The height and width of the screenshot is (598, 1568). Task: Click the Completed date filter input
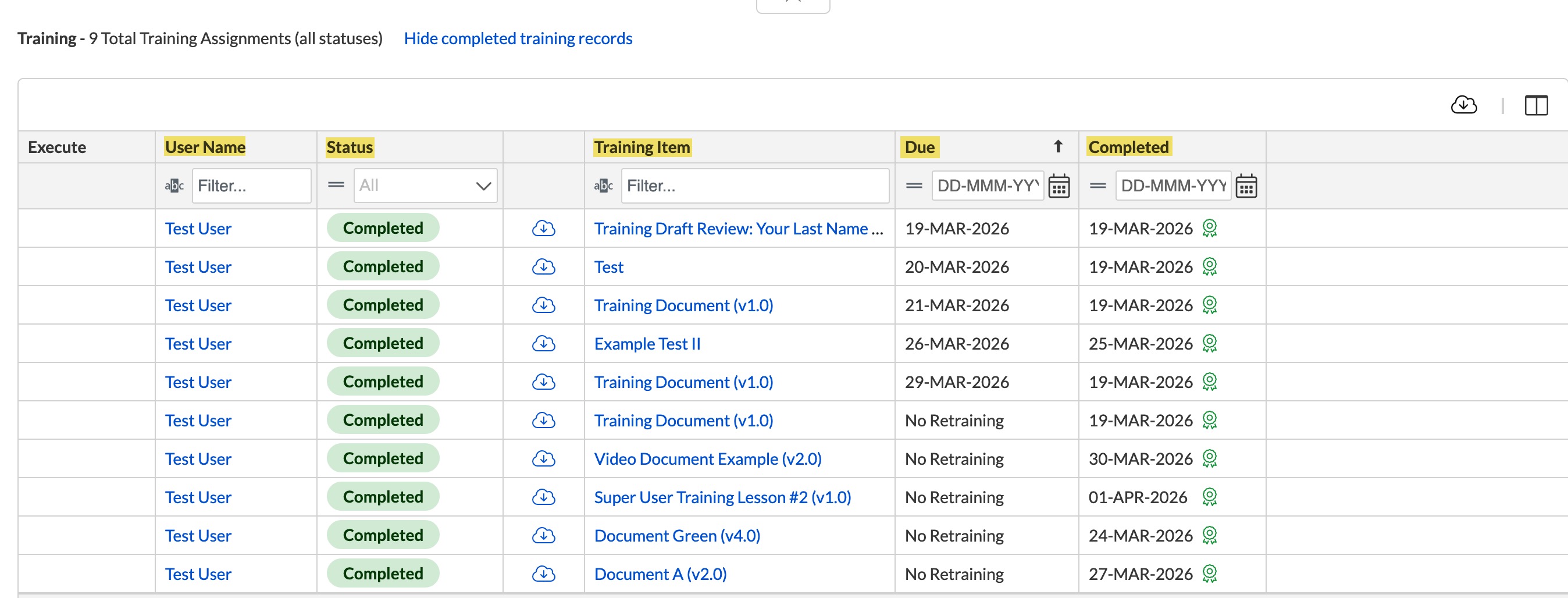tap(1173, 185)
